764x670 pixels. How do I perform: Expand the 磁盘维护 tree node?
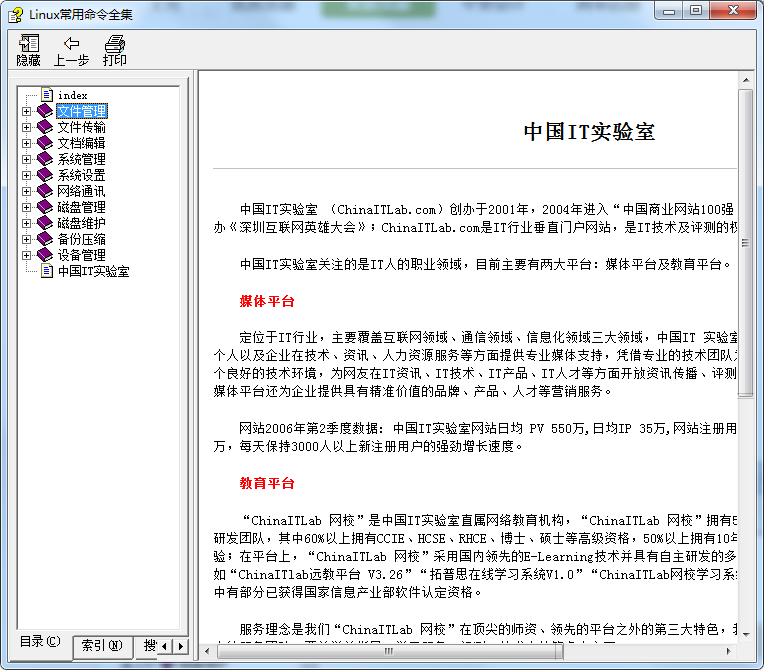pos(27,223)
